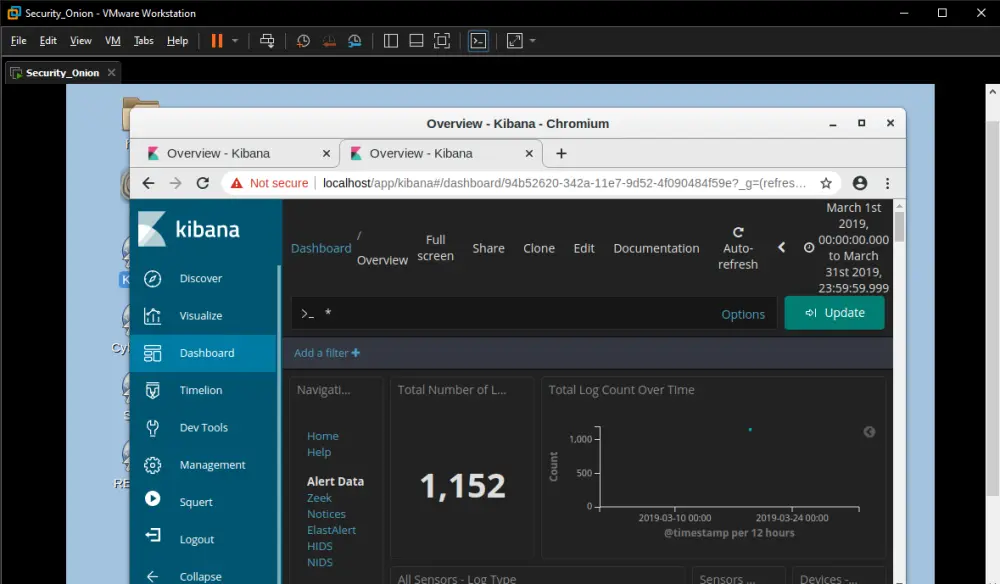Viewport: 1000px width, 584px height.
Task: Expand the VM power options dropdown
Action: click(235, 41)
